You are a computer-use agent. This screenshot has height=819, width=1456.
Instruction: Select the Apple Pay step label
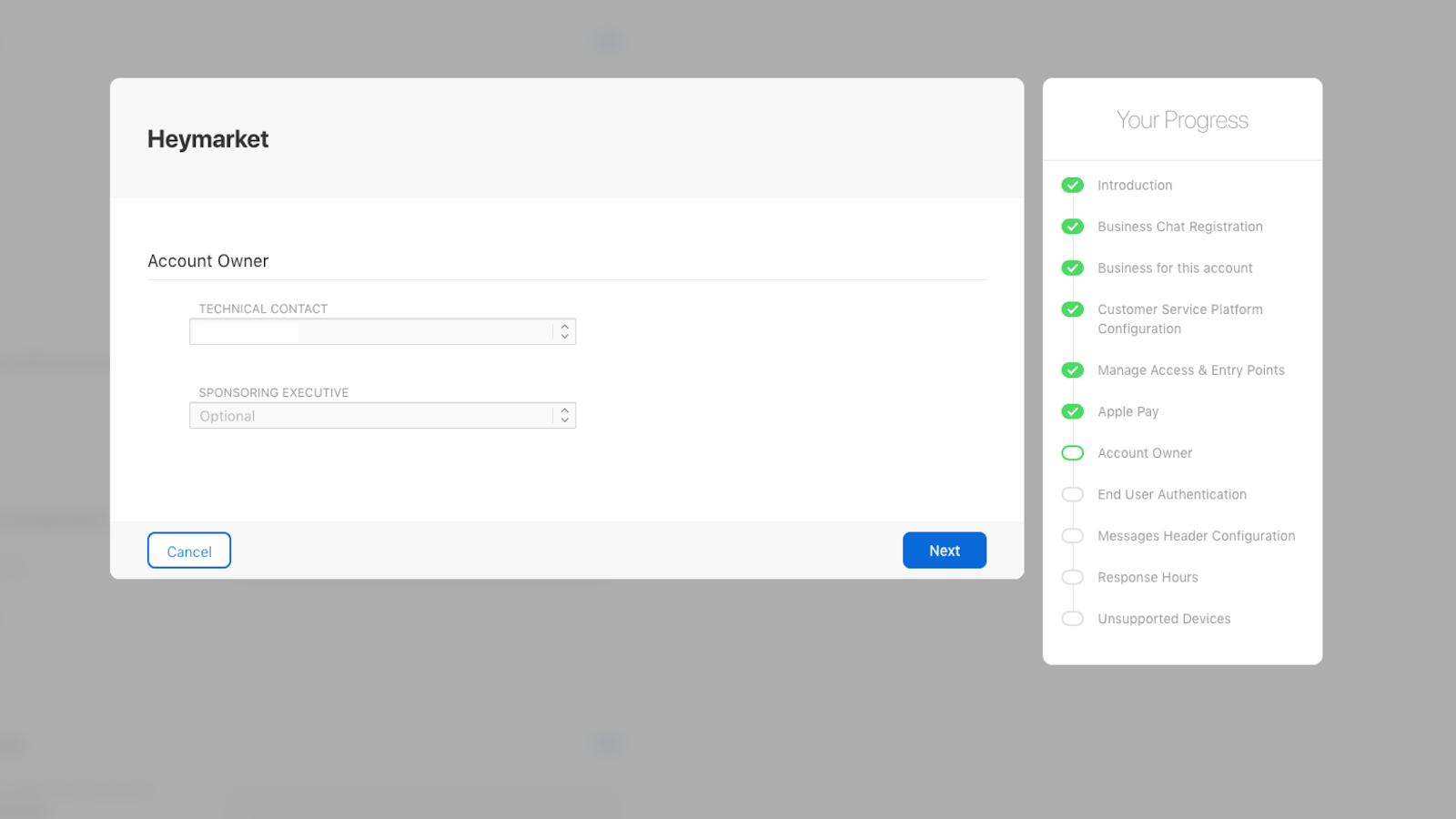pyautogui.click(x=1128, y=411)
